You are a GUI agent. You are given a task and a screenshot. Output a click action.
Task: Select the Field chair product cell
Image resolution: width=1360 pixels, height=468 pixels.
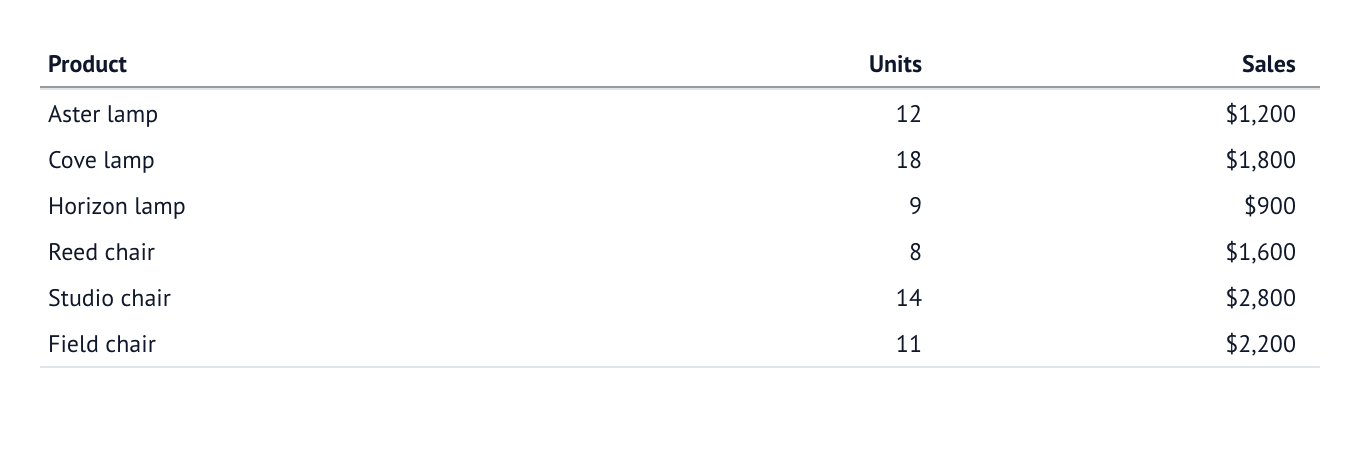[x=102, y=344]
